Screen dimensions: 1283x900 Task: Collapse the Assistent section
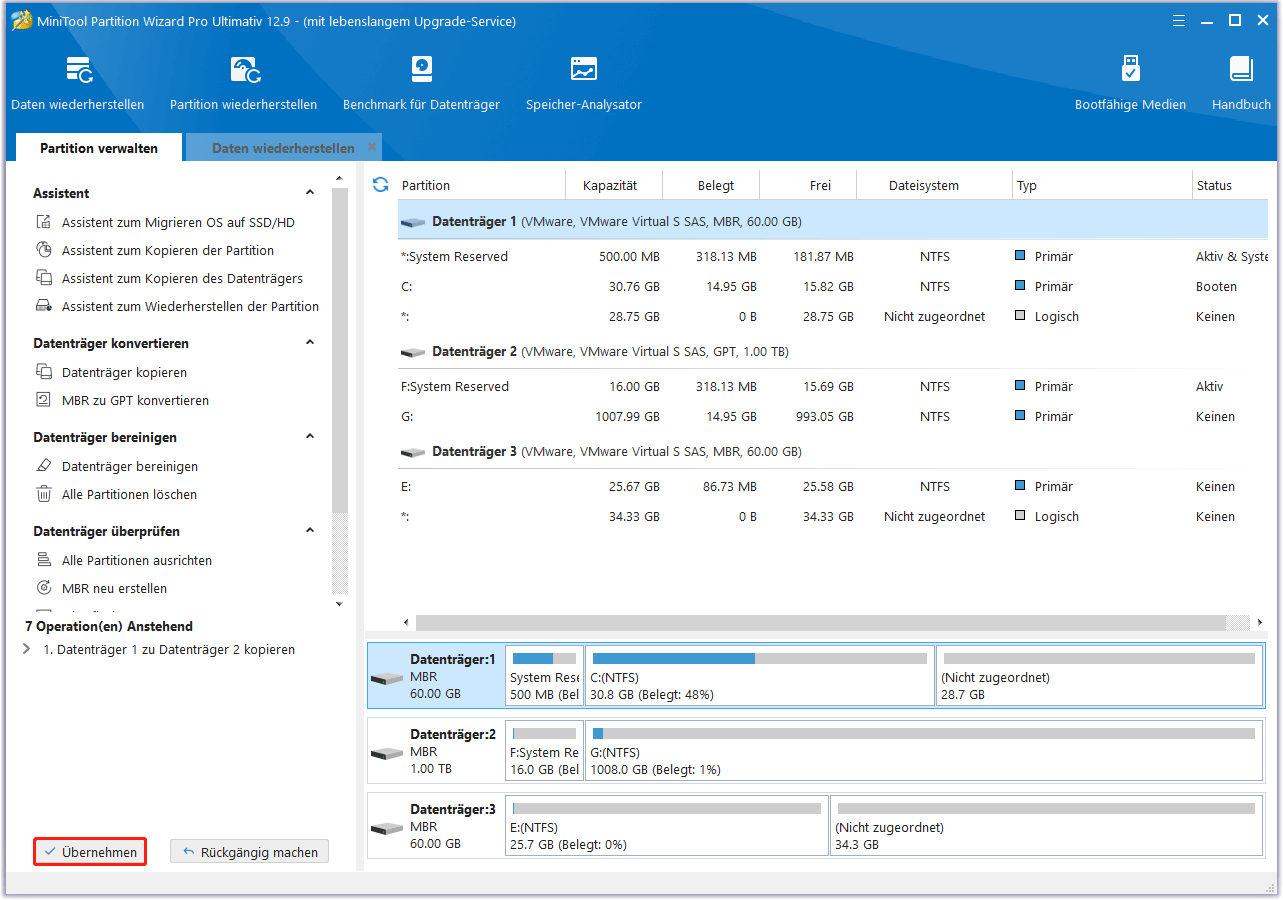[310, 192]
